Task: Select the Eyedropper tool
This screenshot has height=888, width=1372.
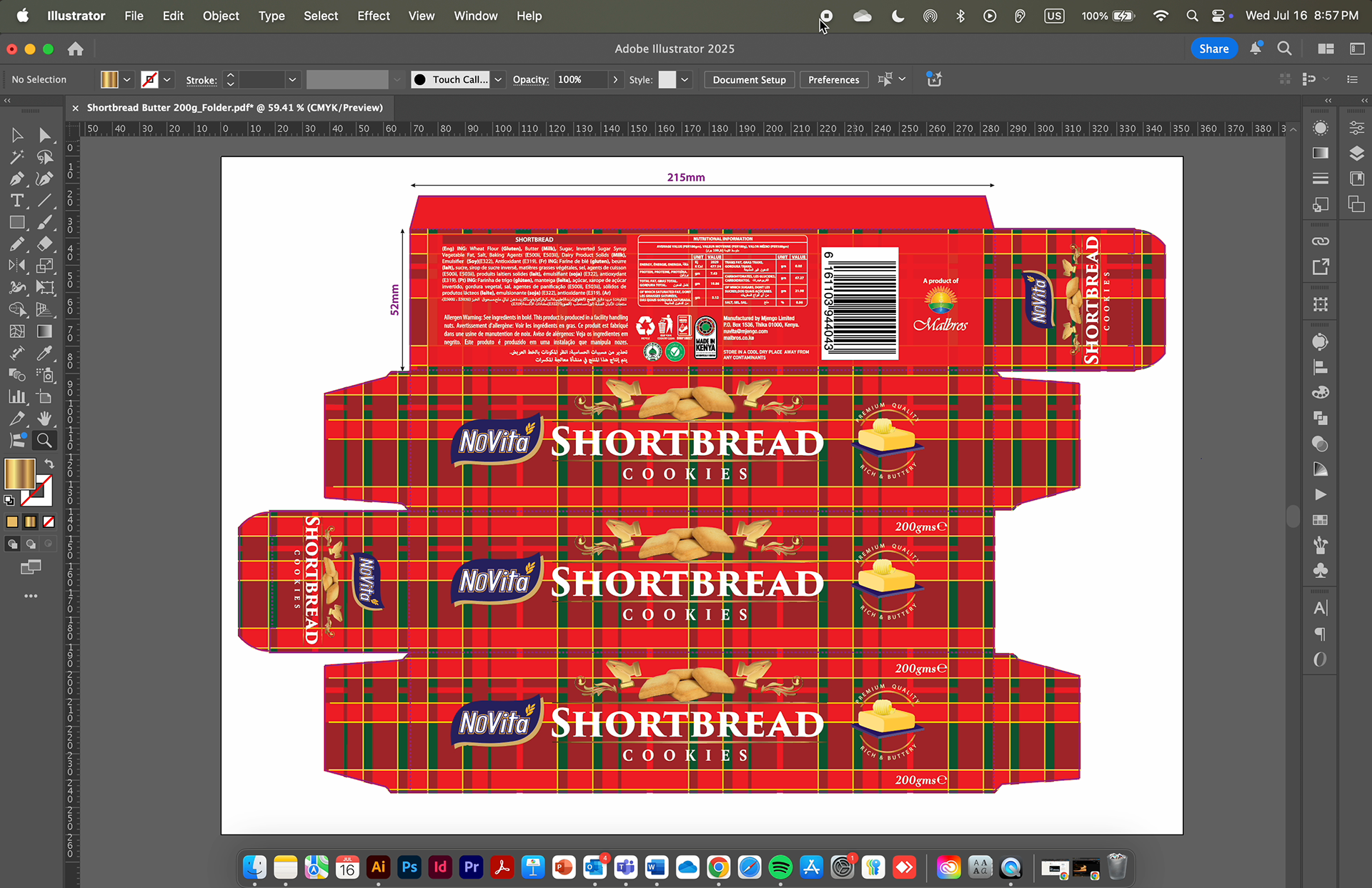Action: pos(44,353)
